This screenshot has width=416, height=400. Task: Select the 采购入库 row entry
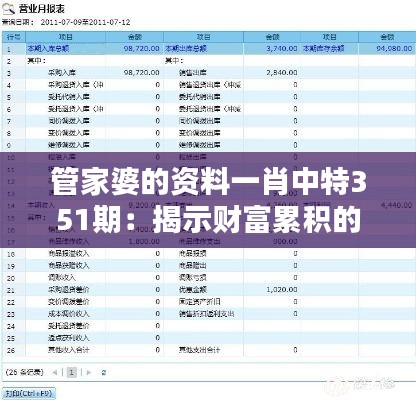pos(62,73)
